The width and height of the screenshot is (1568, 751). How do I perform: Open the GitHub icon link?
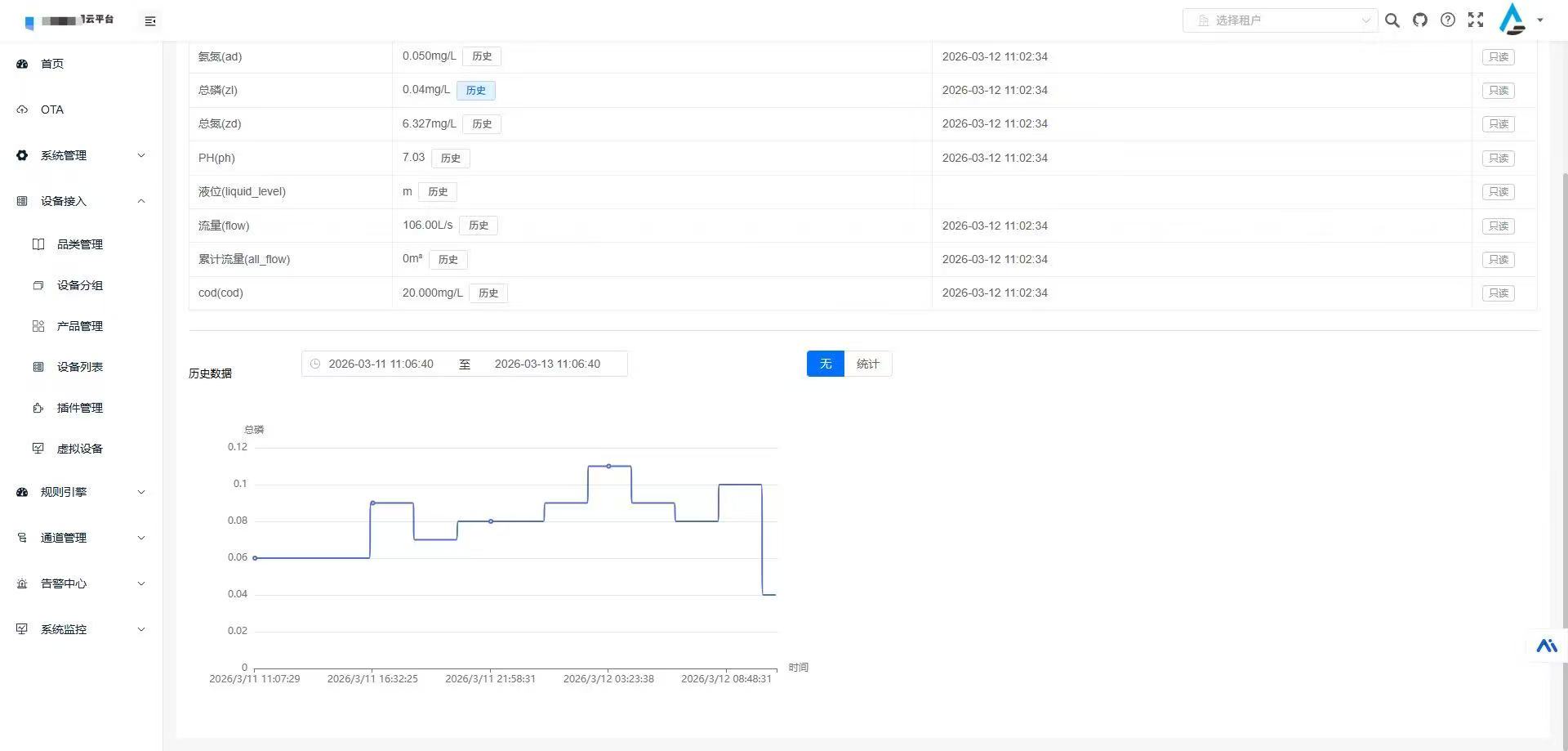point(1420,20)
